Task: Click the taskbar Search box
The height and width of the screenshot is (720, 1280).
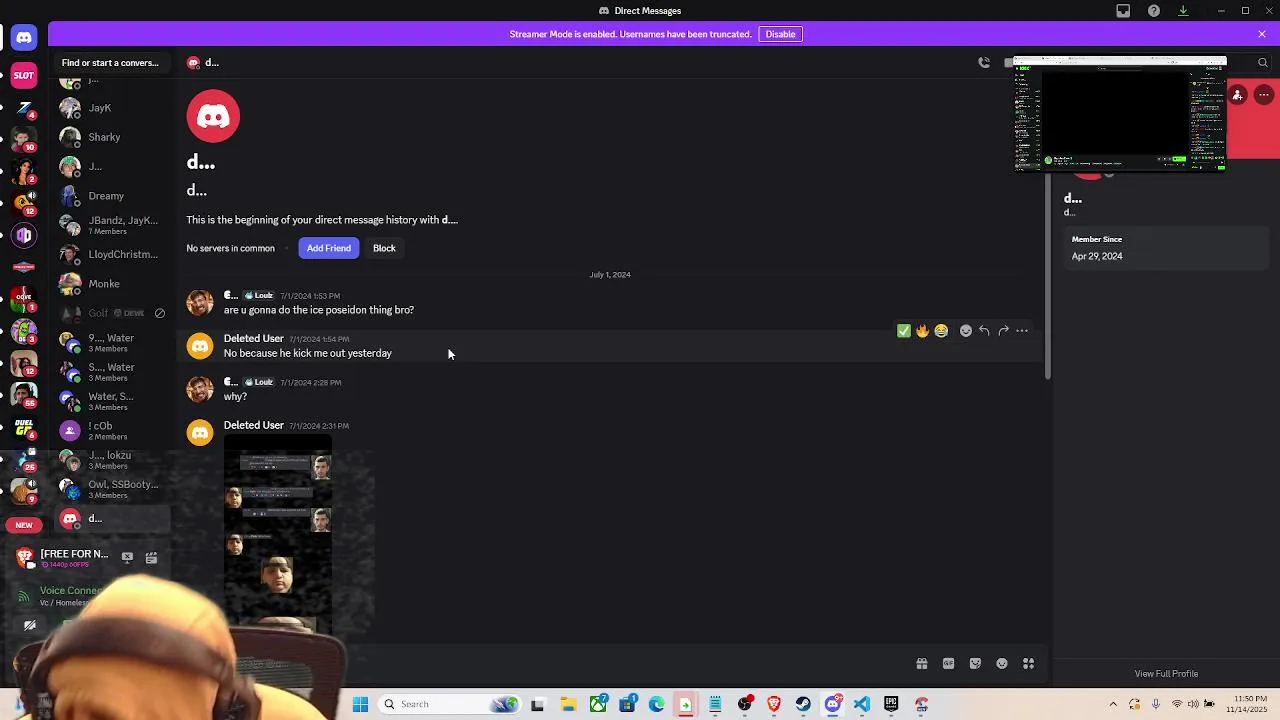Action: [449, 704]
